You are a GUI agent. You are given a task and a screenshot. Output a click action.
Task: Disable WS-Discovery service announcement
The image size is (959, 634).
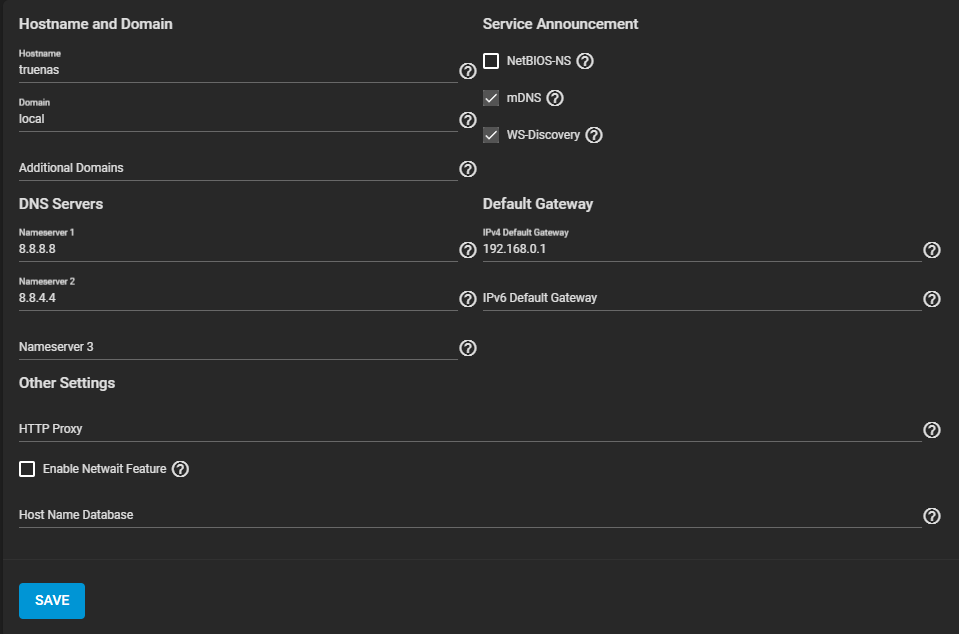(491, 135)
